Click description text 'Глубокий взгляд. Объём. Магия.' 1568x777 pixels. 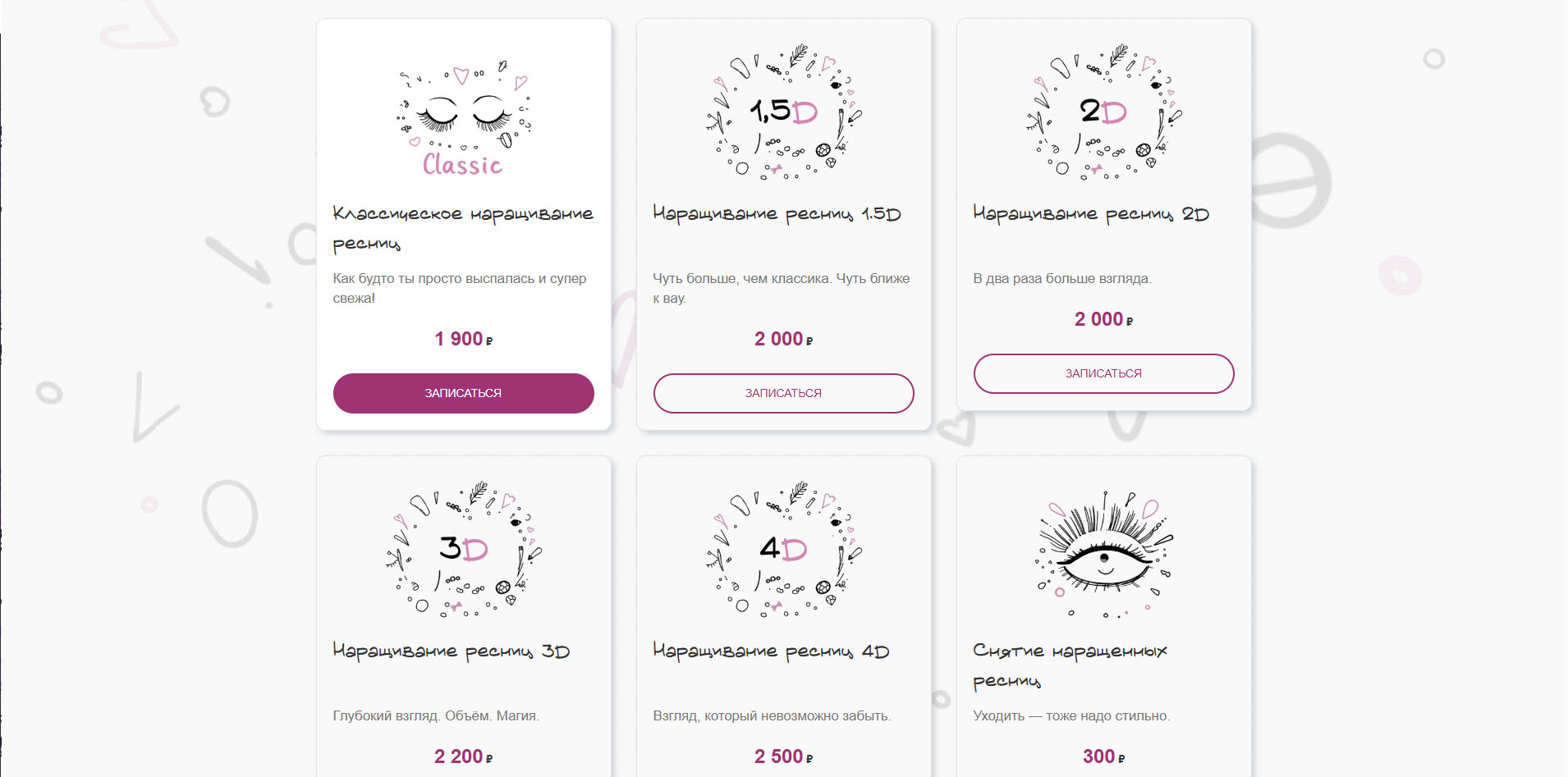(x=436, y=715)
